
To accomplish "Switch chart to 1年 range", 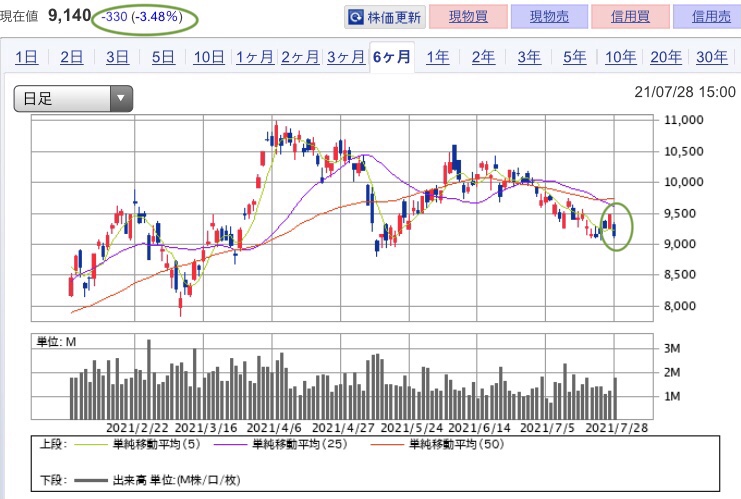I will coord(437,57).
